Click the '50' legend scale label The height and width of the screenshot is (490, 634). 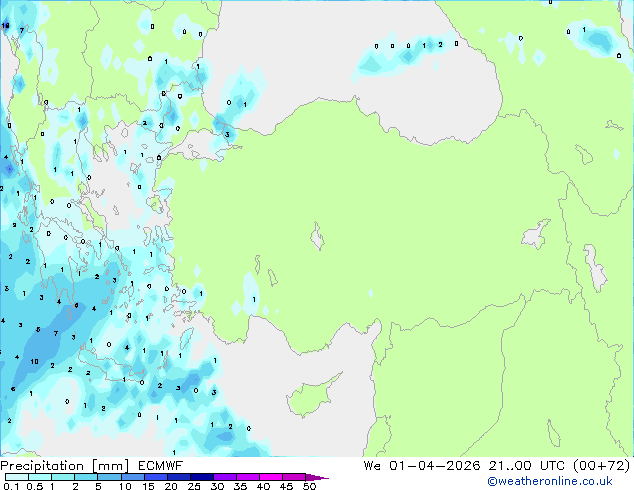[x=309, y=486]
